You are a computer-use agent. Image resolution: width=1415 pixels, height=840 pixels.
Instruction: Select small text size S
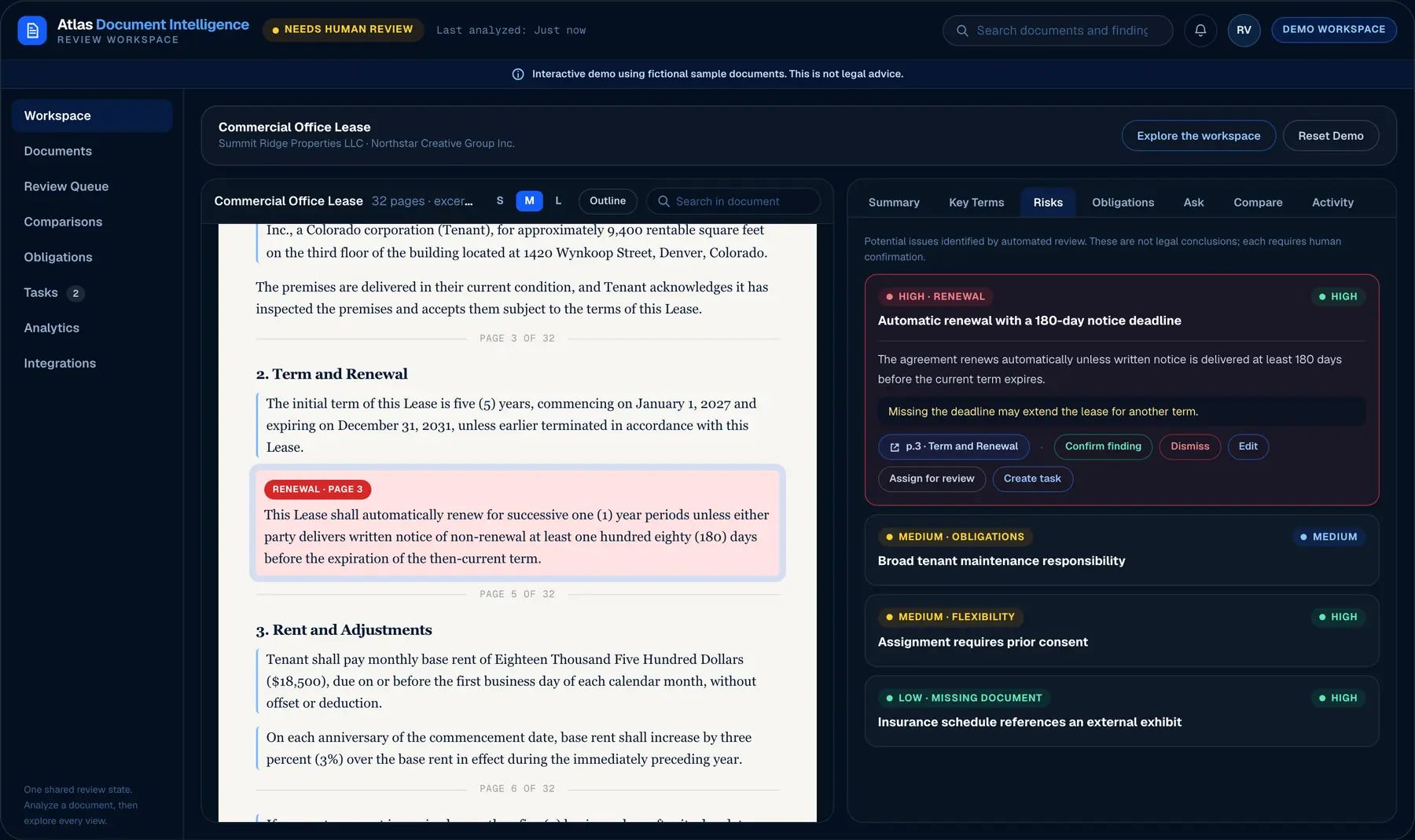(500, 201)
